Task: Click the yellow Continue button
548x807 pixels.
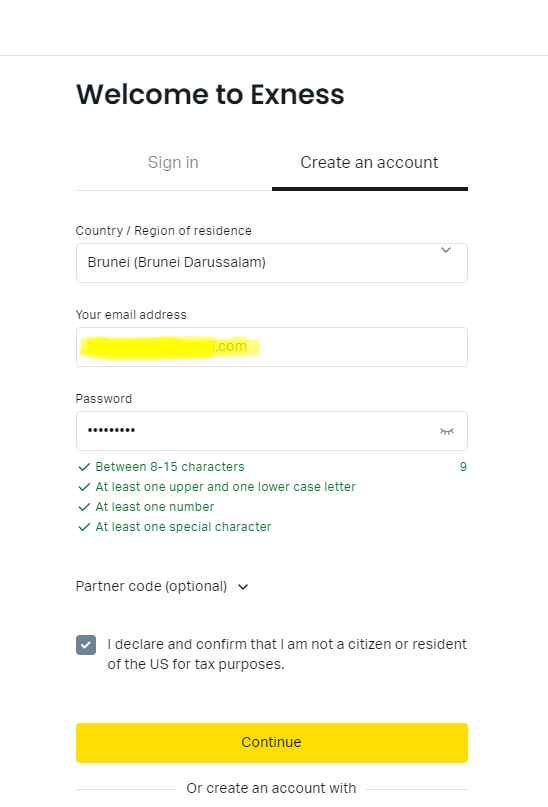Action: 272,743
